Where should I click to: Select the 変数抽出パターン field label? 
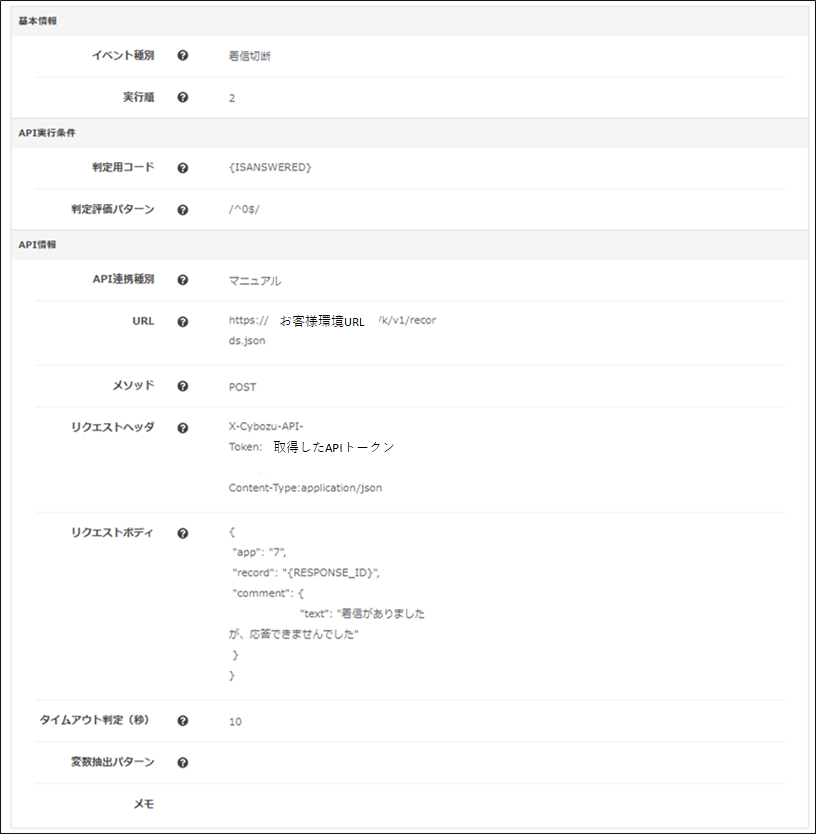click(x=113, y=762)
